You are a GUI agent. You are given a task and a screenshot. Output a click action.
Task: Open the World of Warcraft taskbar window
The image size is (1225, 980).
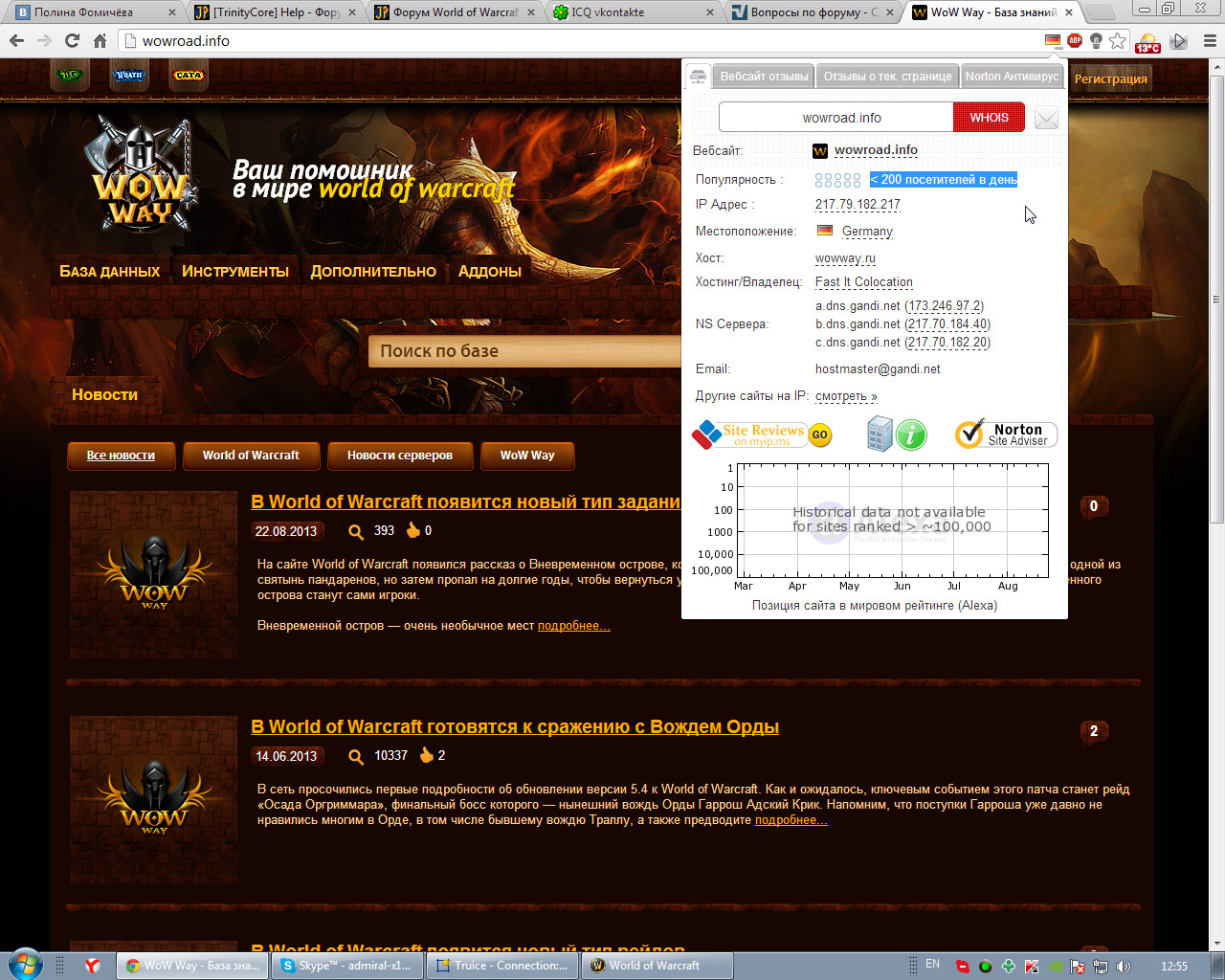click(x=657, y=966)
